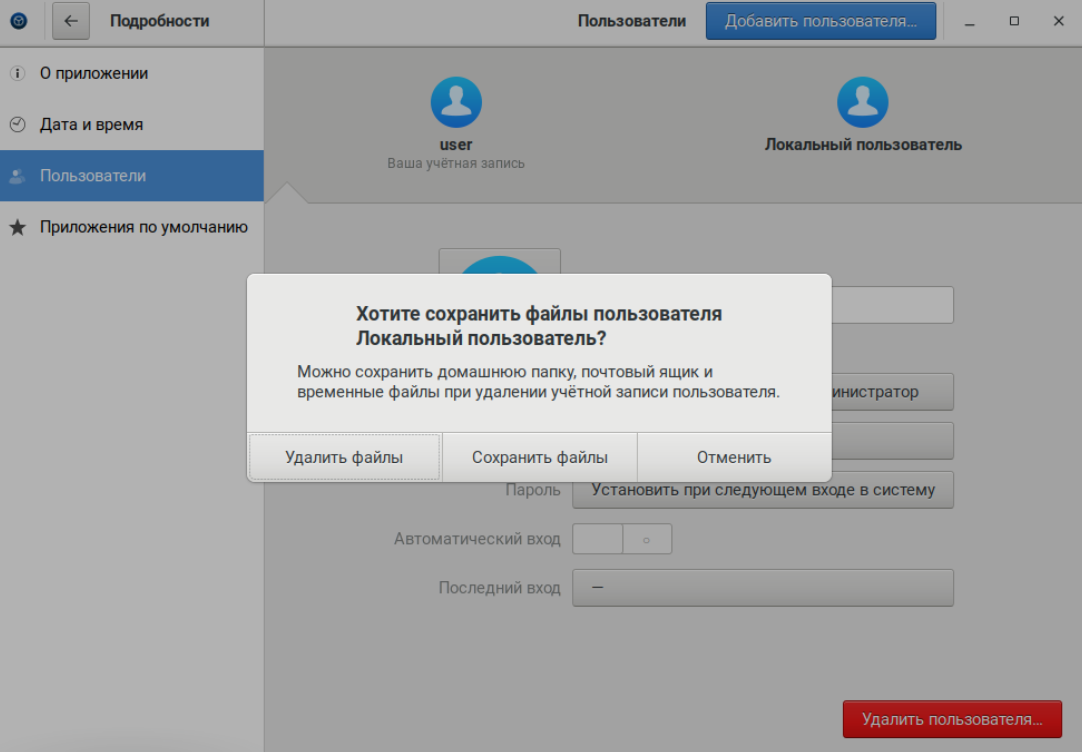Viewport: 1082px width, 752px height.
Task: Click the users icon in the sidebar
Action: click(17, 176)
